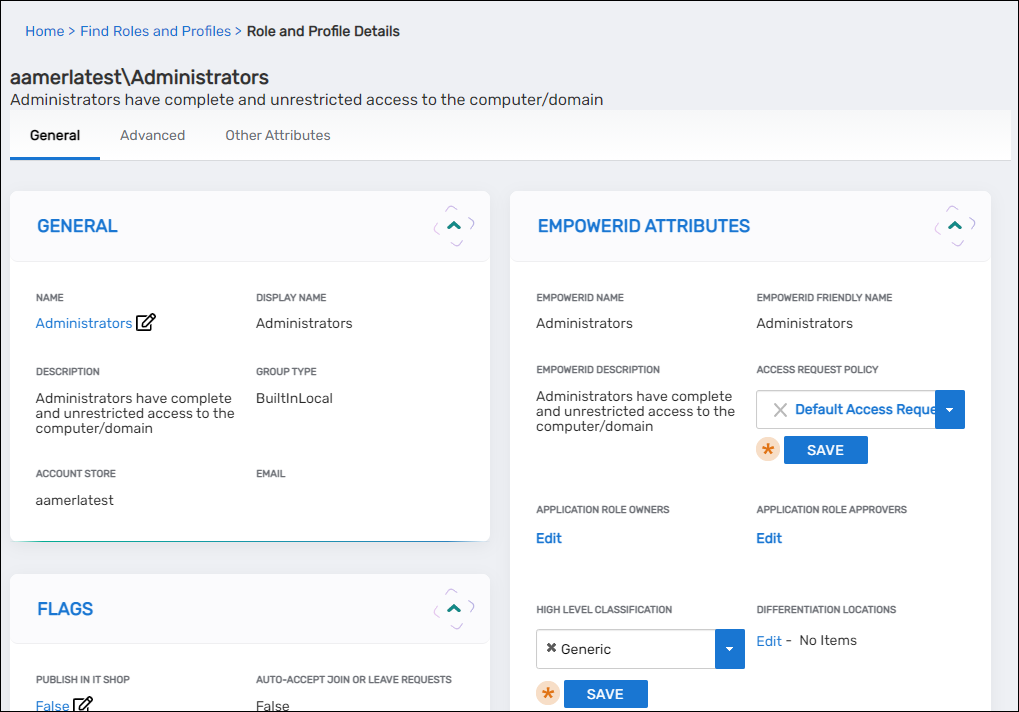Select the General tab
The width and height of the screenshot is (1019, 712).
pyautogui.click(x=55, y=135)
